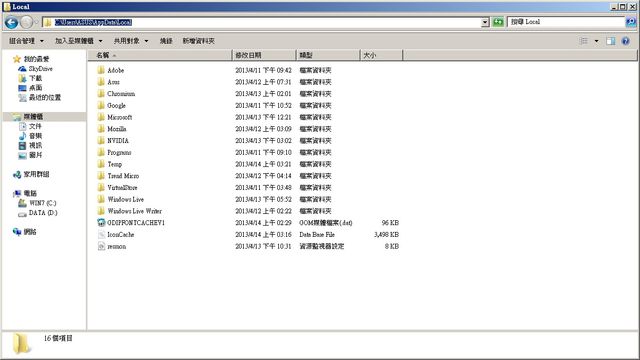The width and height of the screenshot is (640, 360).
Task: Open the WIN7 (C:) drive
Action: pyautogui.click(x=37, y=203)
